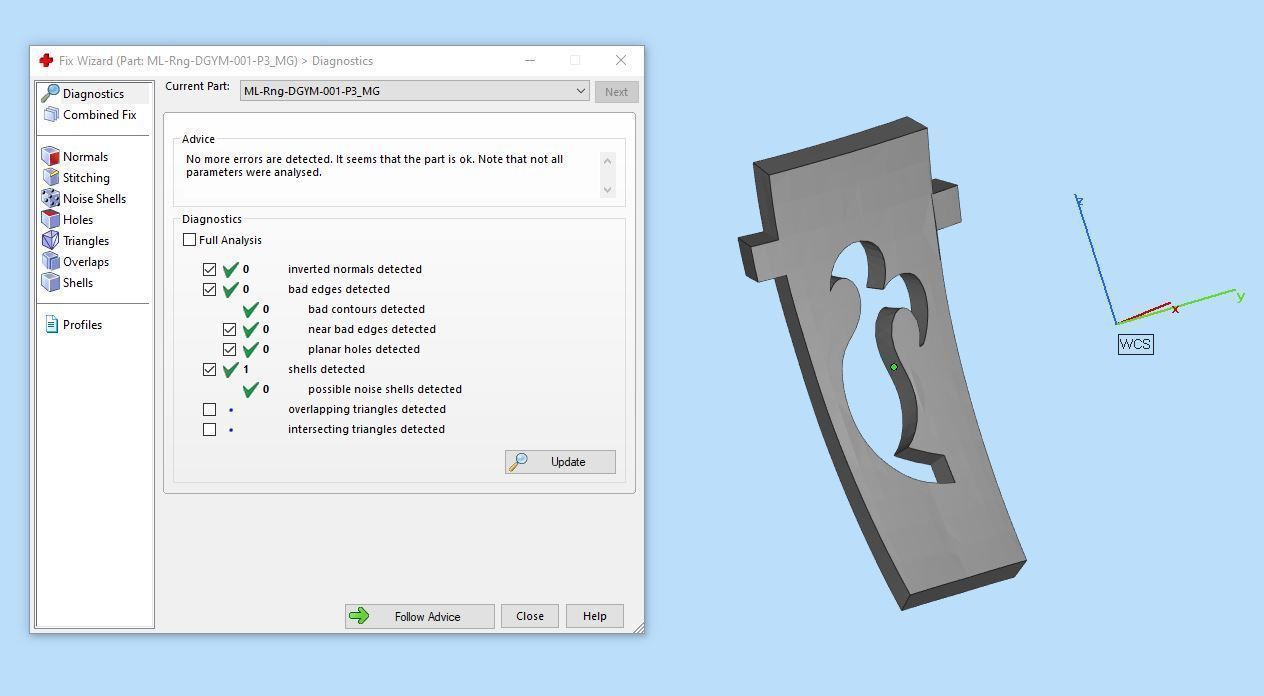
Task: Uncheck the shells detected checkbox
Action: coord(209,369)
